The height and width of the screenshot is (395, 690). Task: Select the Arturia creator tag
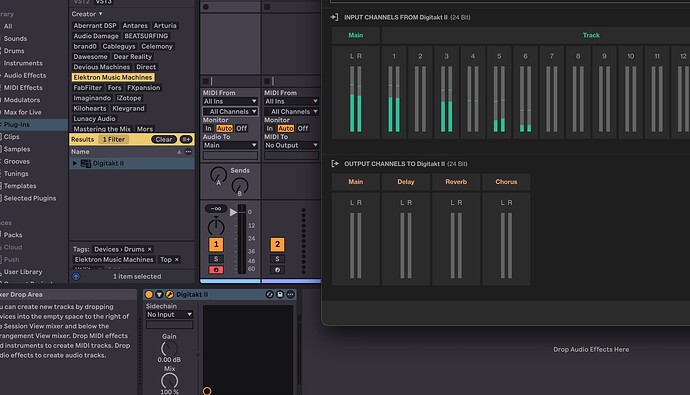pyautogui.click(x=165, y=26)
